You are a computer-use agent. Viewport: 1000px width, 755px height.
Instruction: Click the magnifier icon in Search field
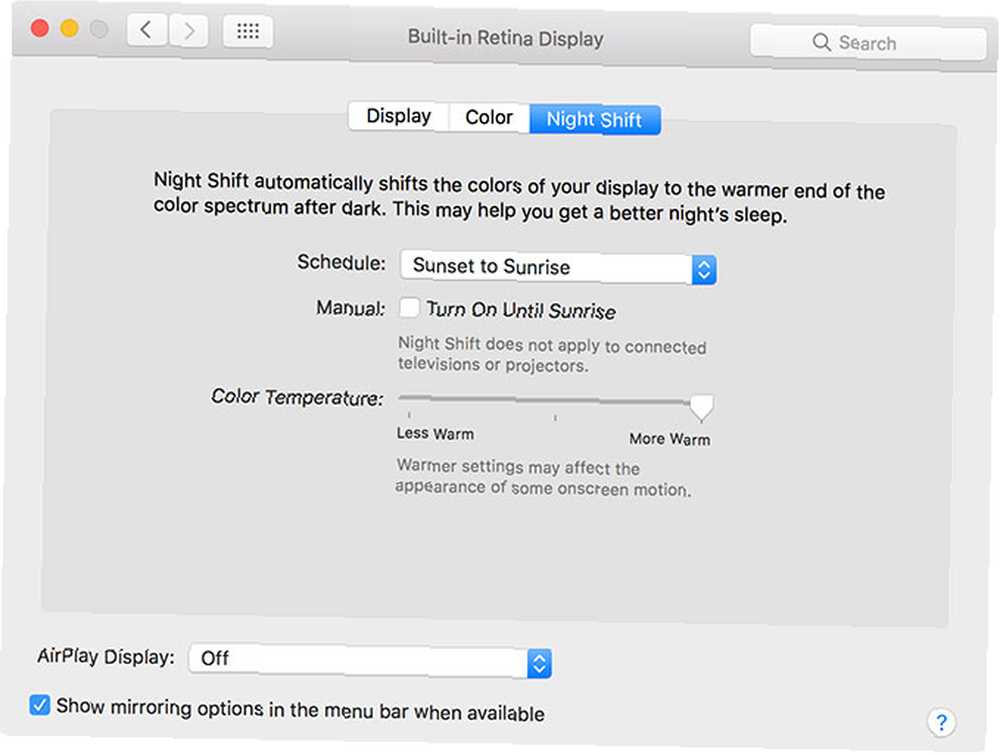point(821,42)
